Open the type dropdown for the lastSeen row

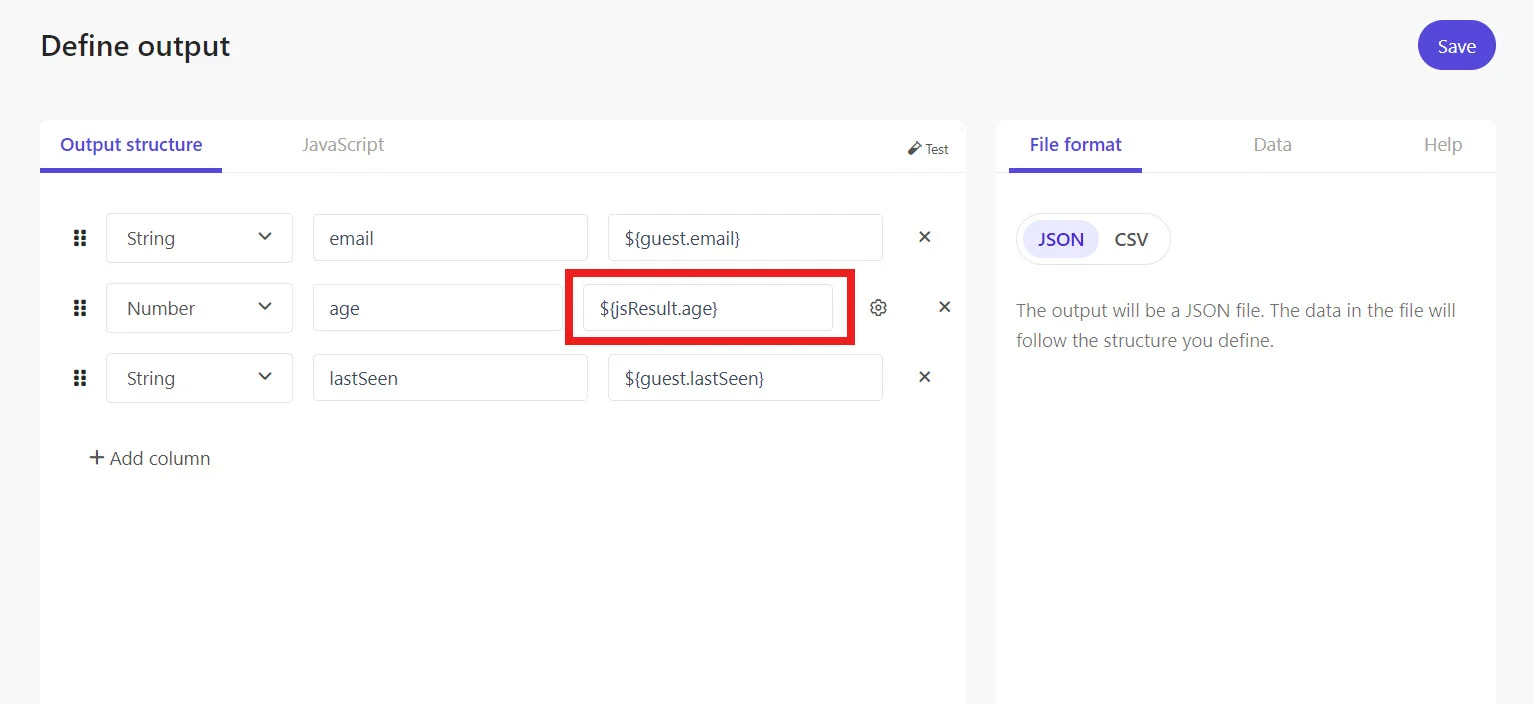click(199, 378)
